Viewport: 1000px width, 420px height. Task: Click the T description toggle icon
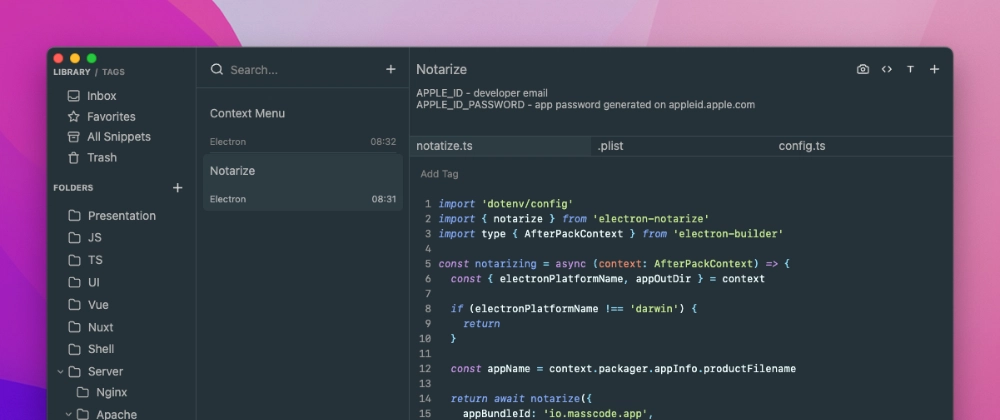[910, 69]
